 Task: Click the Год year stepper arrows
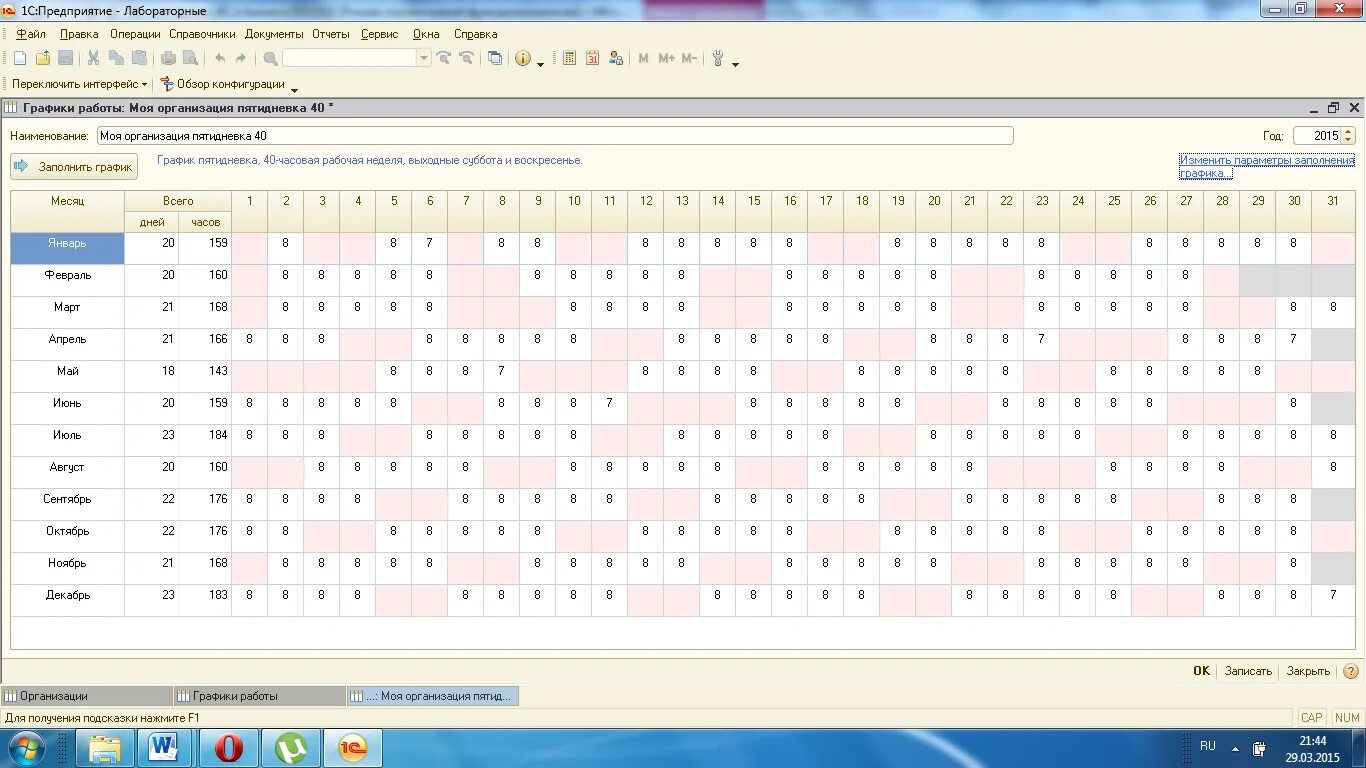[1348, 136]
